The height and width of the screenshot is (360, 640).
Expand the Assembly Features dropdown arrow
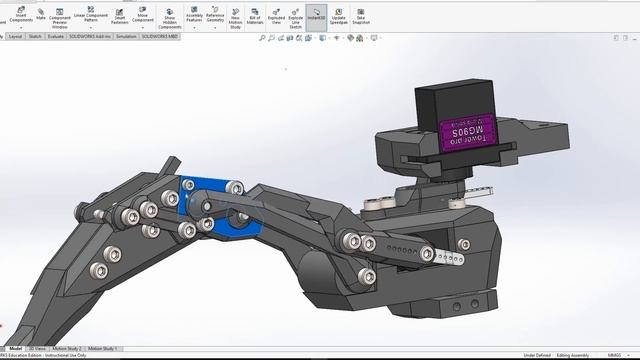click(x=194, y=27)
